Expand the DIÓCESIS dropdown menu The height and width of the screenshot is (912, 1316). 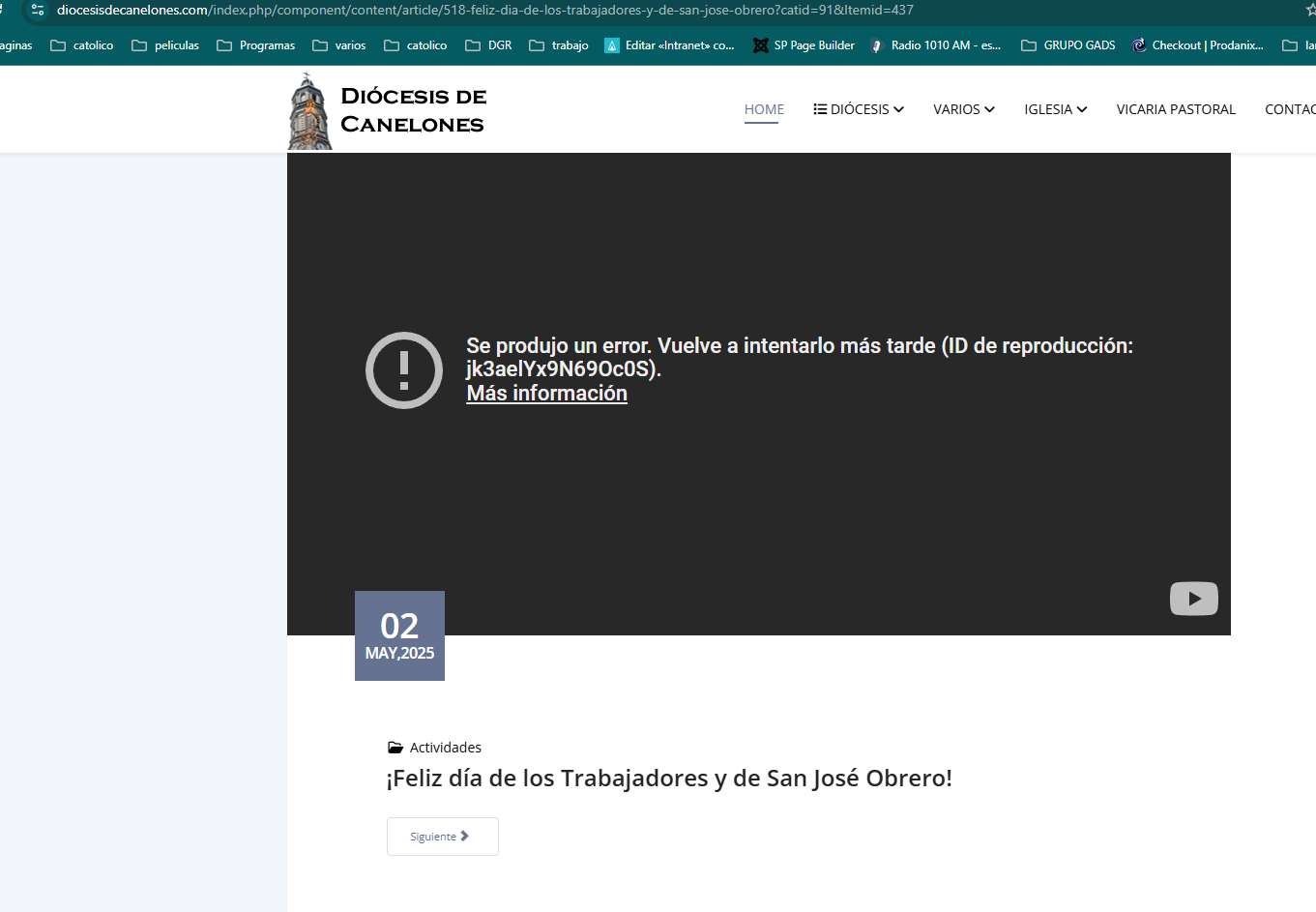point(859,109)
